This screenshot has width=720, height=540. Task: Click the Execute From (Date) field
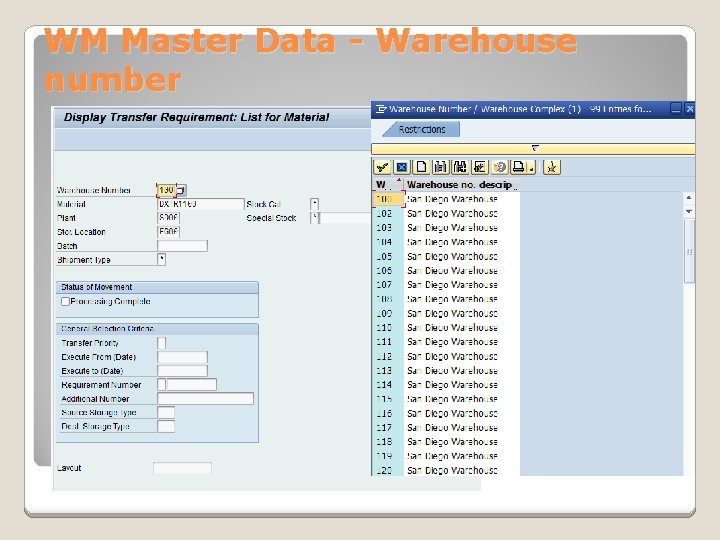[182, 357]
